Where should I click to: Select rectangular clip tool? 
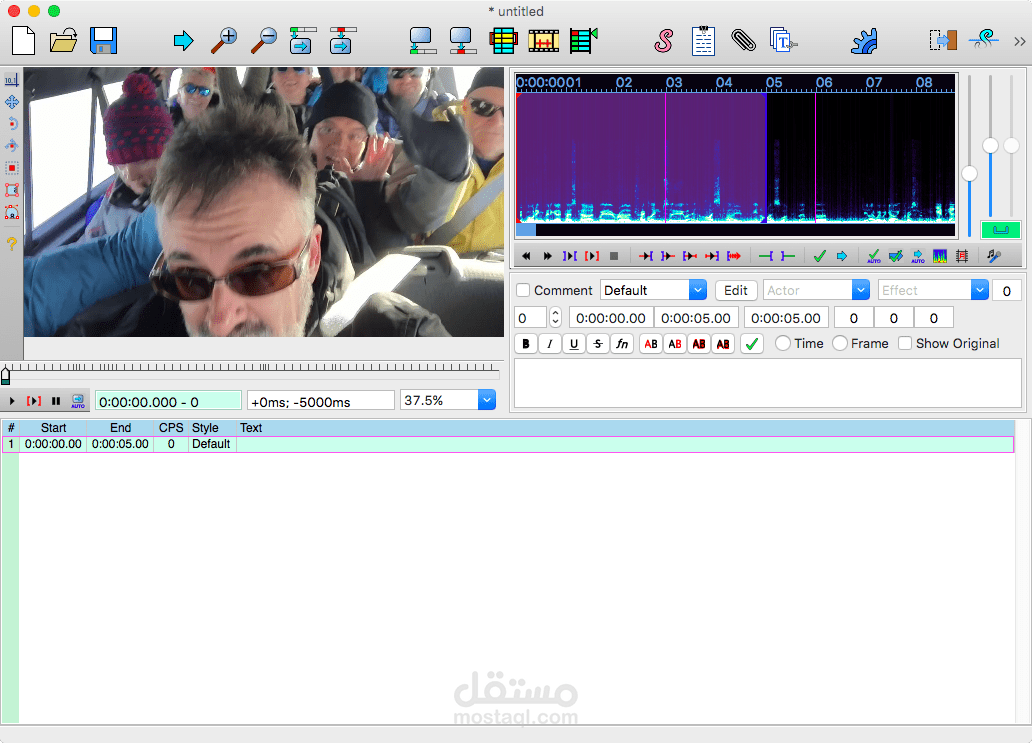(12, 190)
